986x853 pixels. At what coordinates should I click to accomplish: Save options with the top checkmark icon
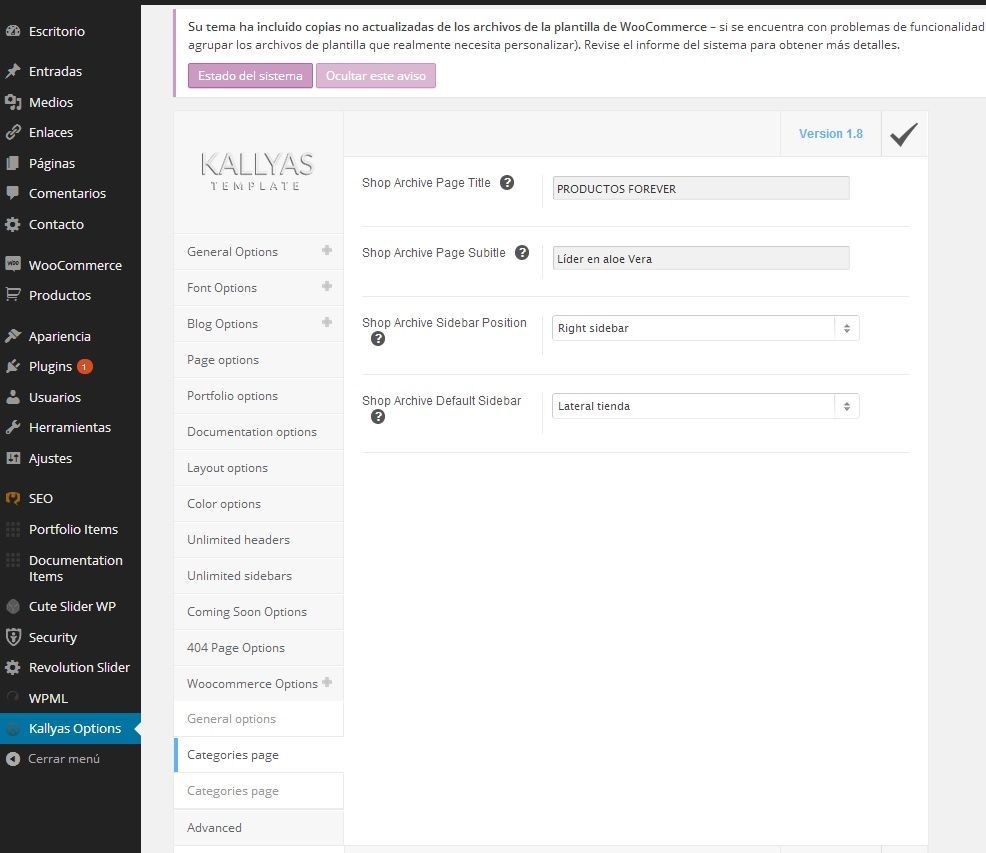tap(904, 134)
